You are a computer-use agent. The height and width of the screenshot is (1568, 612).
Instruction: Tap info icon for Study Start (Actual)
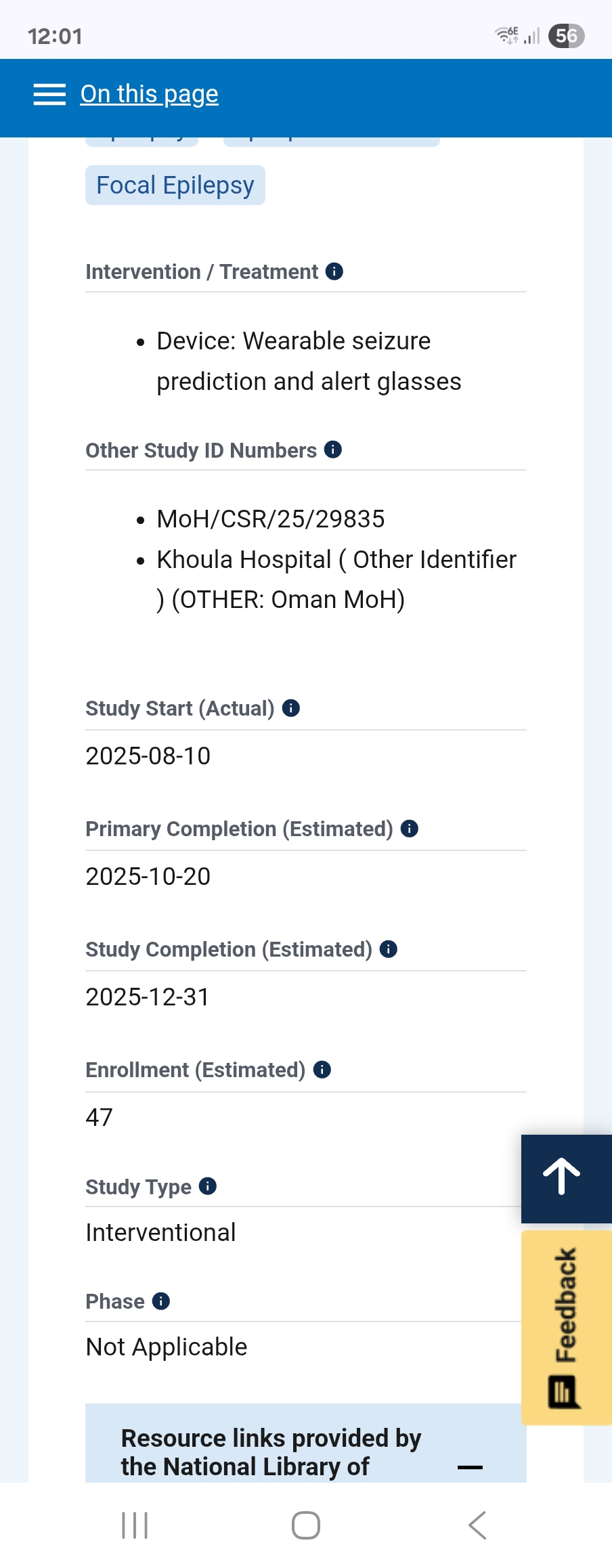click(x=291, y=708)
